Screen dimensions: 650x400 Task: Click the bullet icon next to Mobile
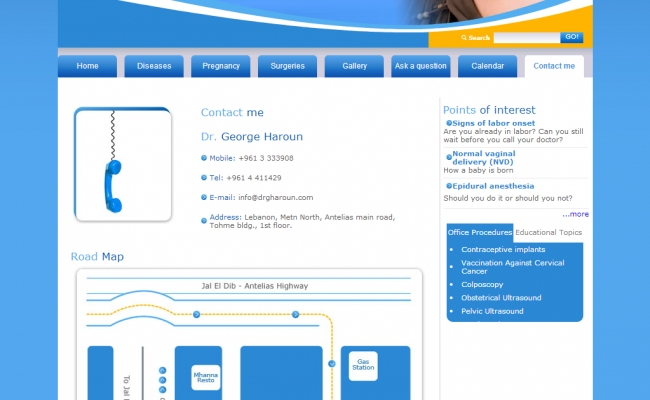(x=204, y=158)
